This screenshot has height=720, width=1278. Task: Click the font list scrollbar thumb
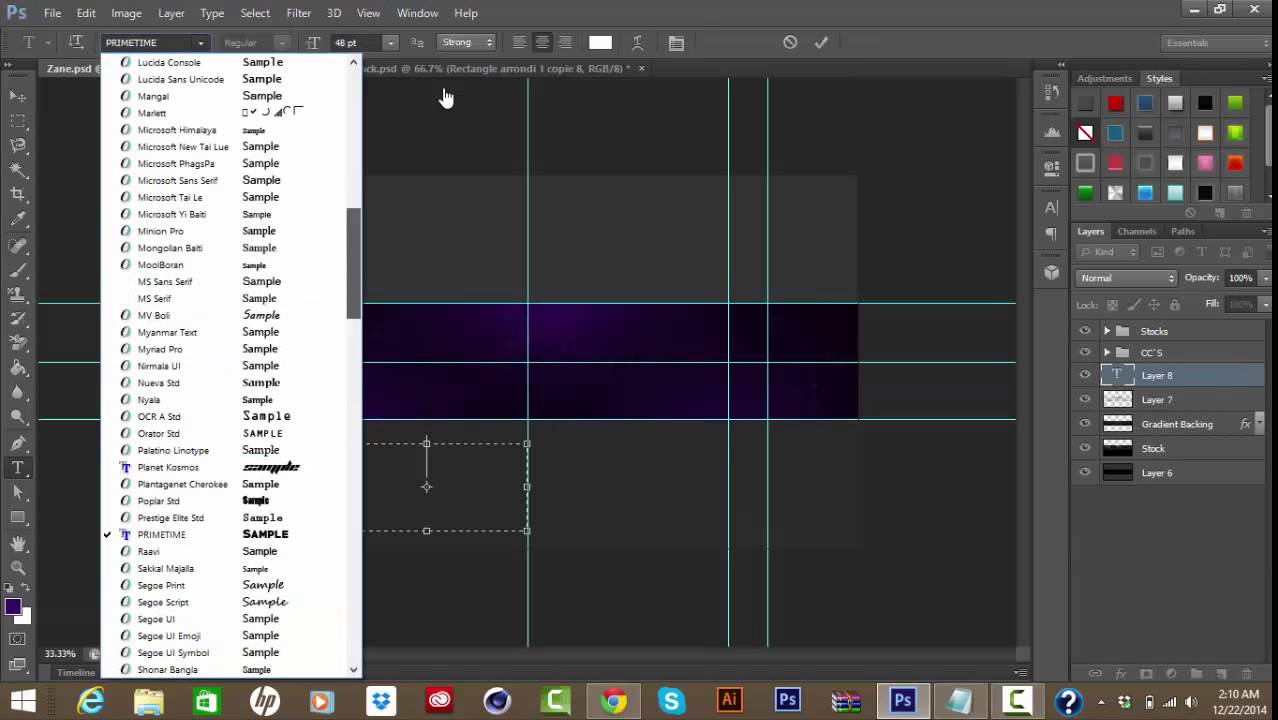353,264
